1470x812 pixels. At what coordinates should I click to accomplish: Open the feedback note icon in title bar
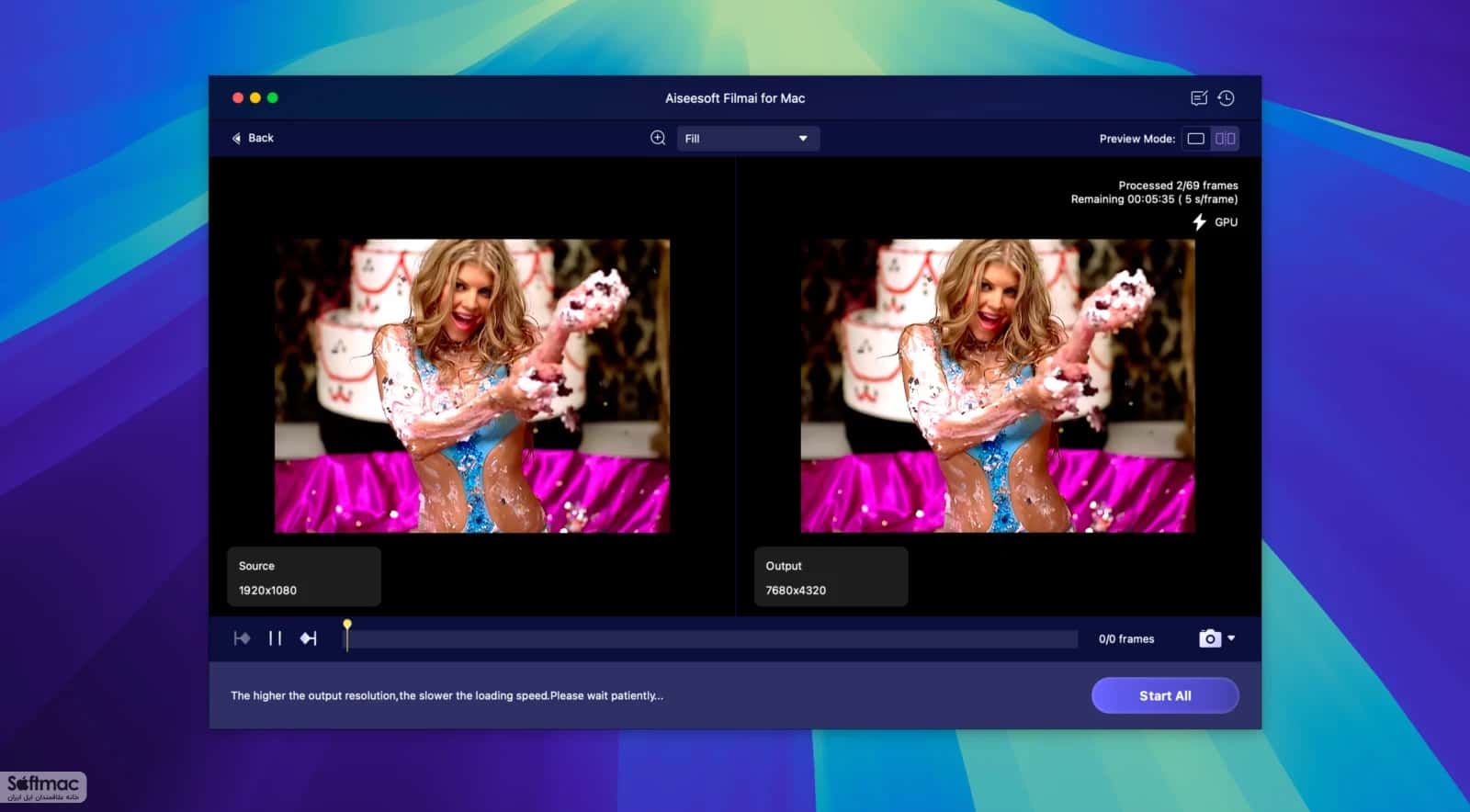pos(1199,98)
